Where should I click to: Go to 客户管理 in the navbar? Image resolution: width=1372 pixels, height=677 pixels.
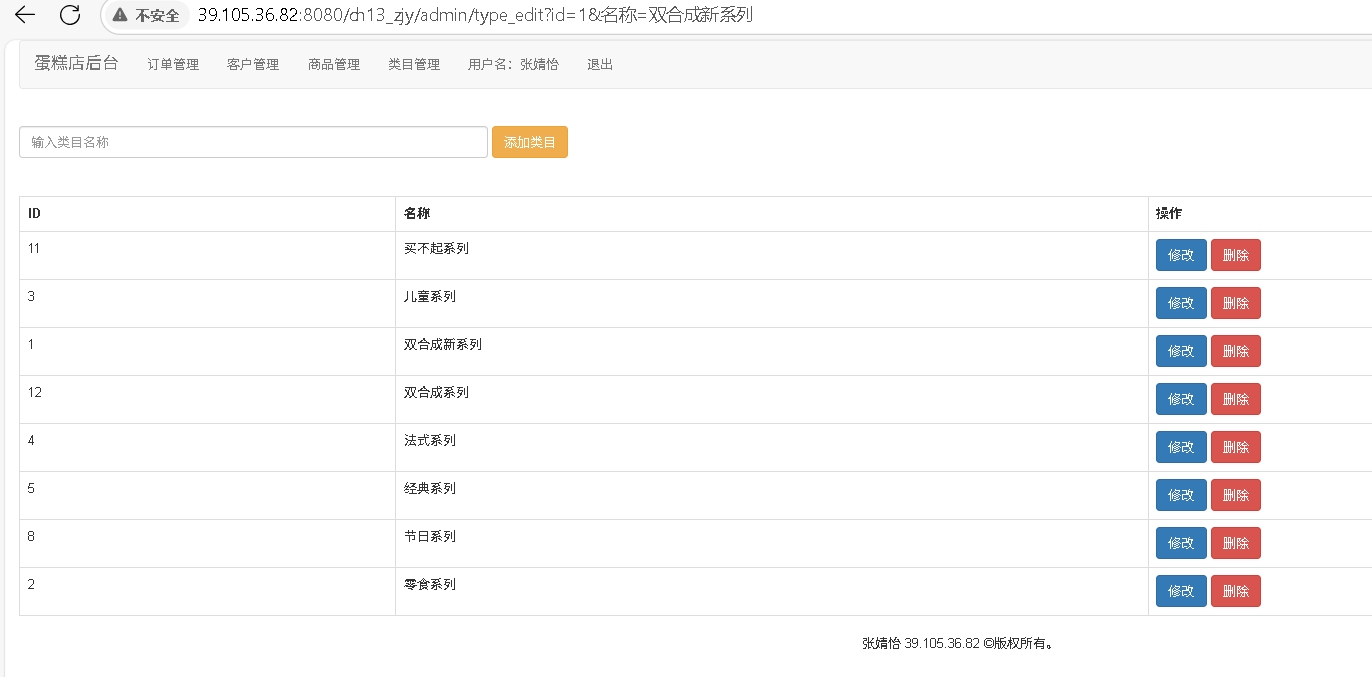[x=253, y=64]
